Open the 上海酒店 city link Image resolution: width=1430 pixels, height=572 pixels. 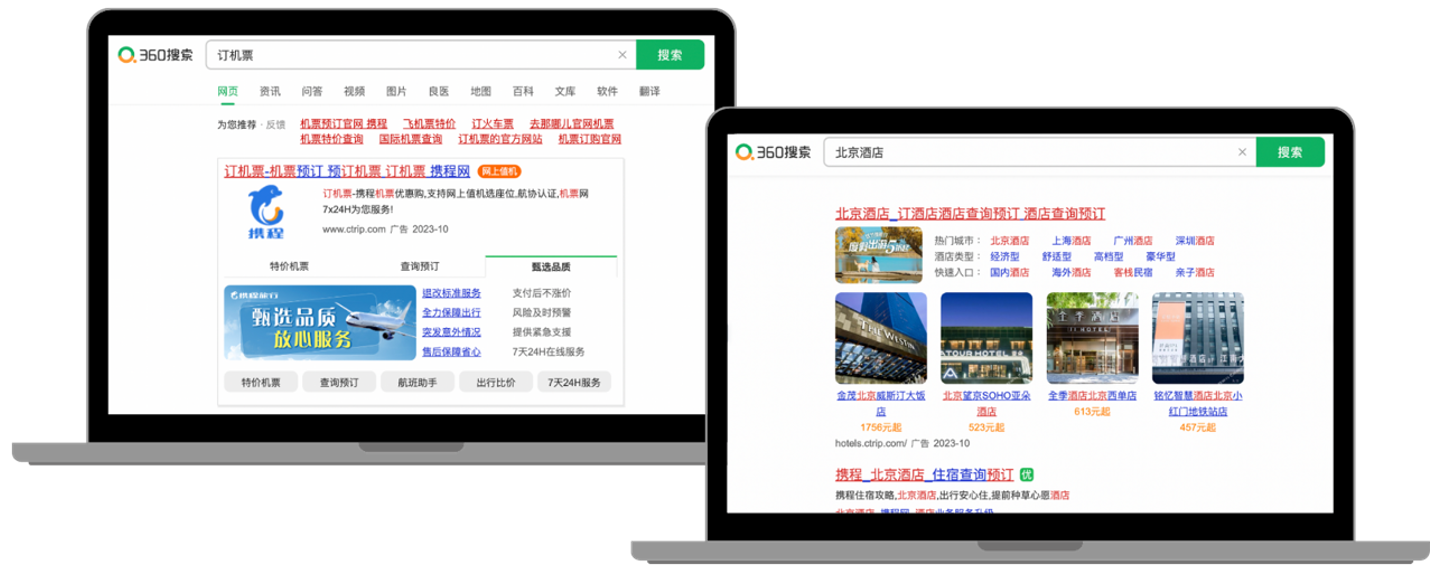[x=1071, y=241]
